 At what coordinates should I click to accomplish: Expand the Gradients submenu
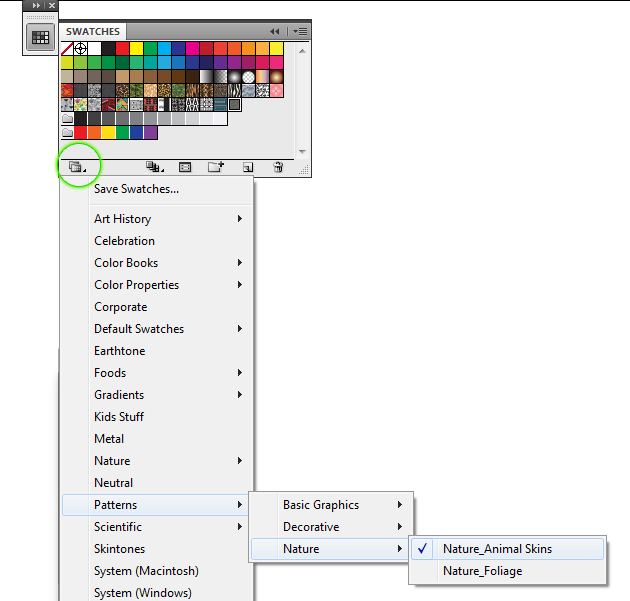point(158,395)
